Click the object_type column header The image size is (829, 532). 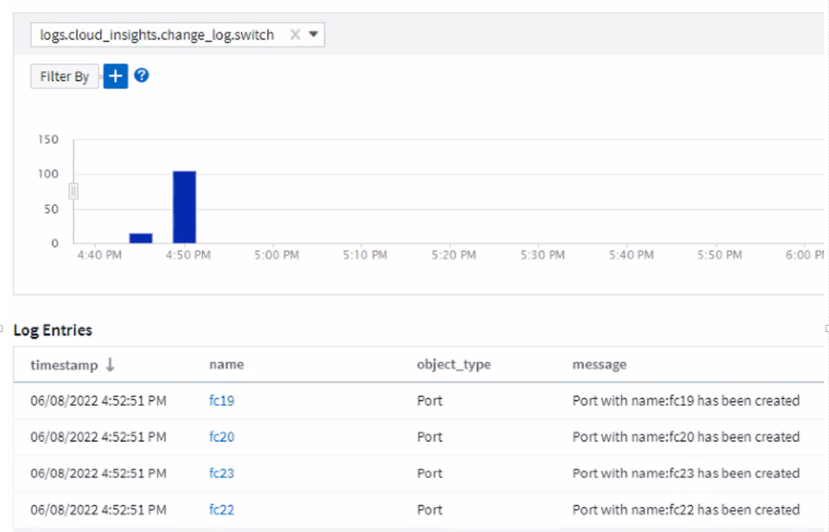[453, 365]
